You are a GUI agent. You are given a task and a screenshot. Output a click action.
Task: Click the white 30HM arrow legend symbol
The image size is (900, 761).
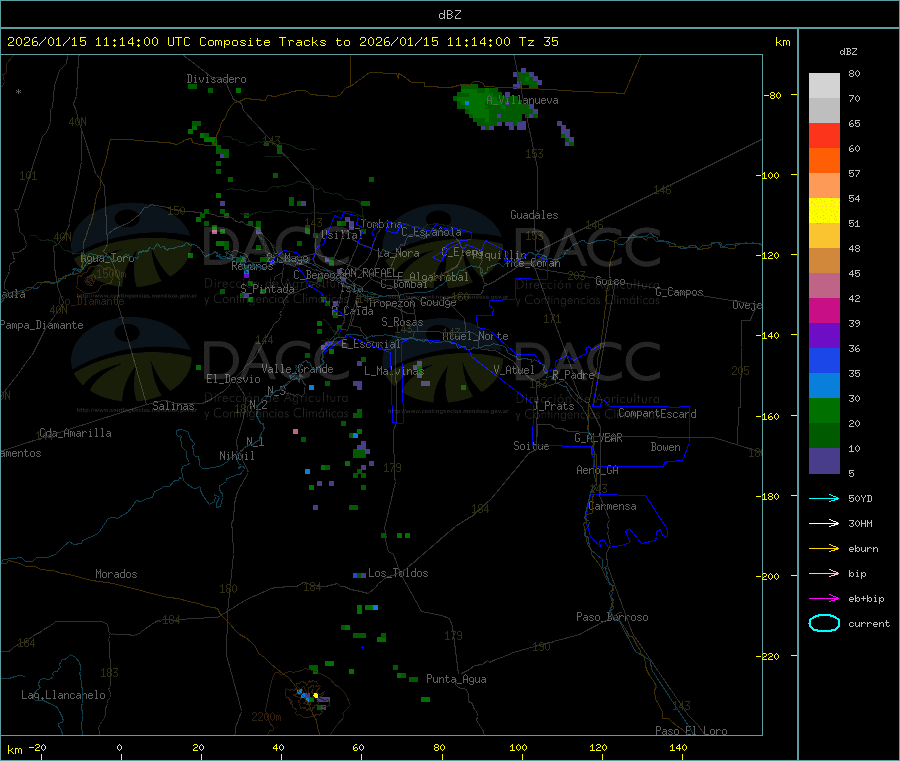click(824, 523)
